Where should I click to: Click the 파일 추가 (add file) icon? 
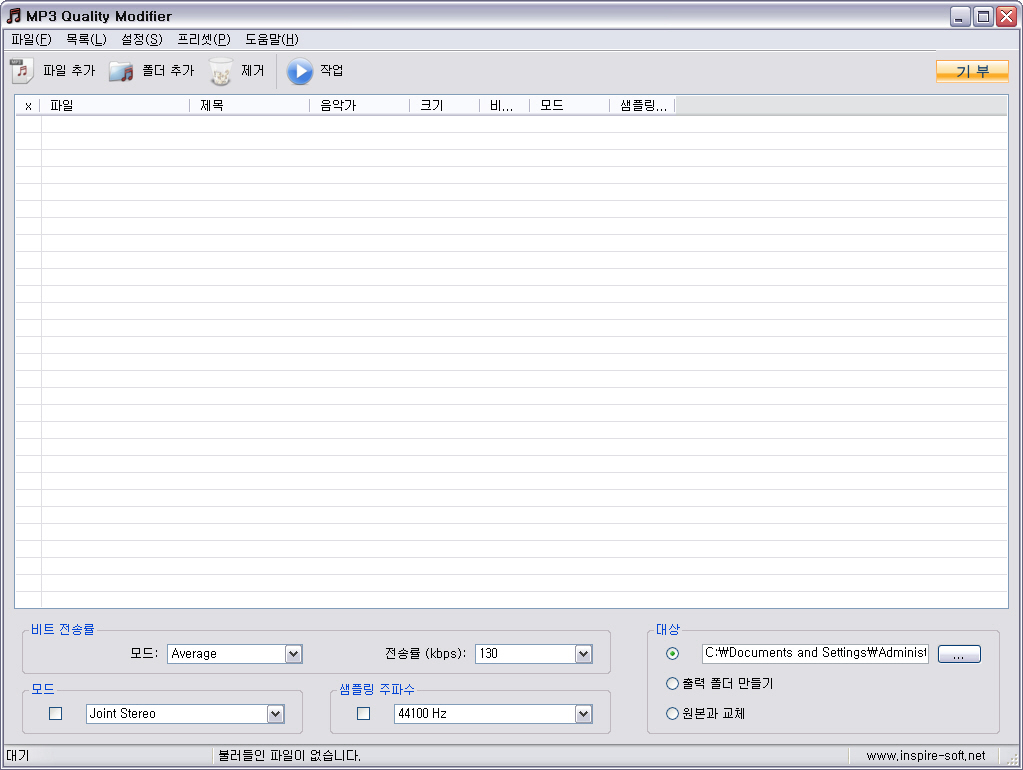point(22,70)
